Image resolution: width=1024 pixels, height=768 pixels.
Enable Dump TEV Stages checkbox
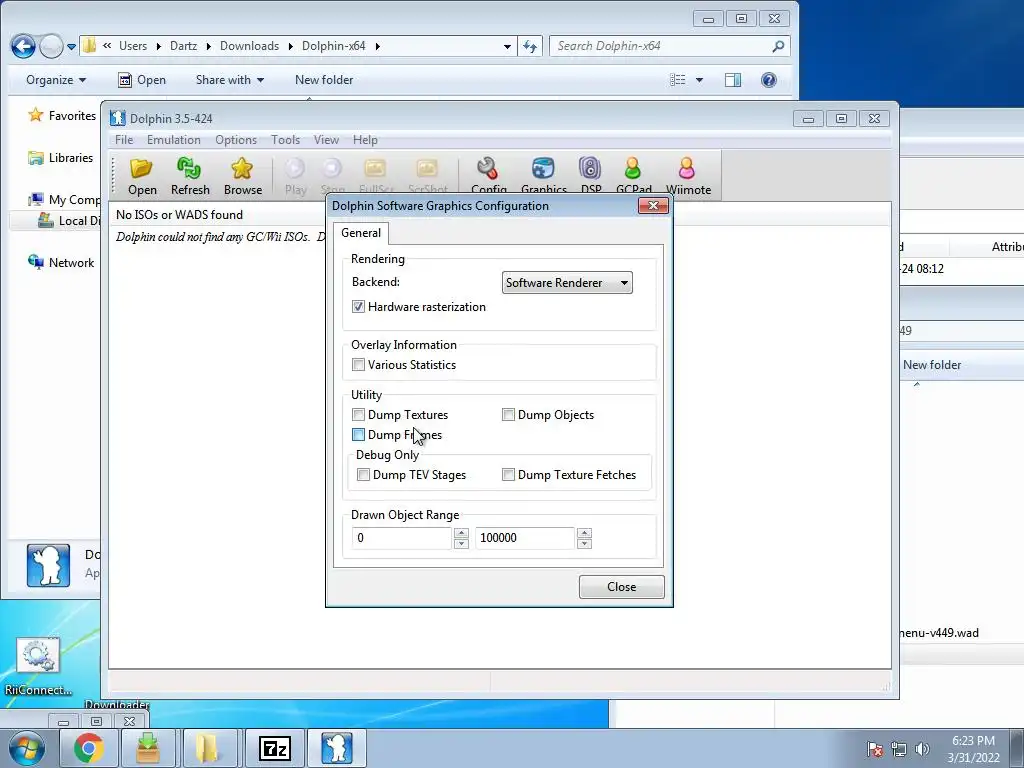[363, 475]
